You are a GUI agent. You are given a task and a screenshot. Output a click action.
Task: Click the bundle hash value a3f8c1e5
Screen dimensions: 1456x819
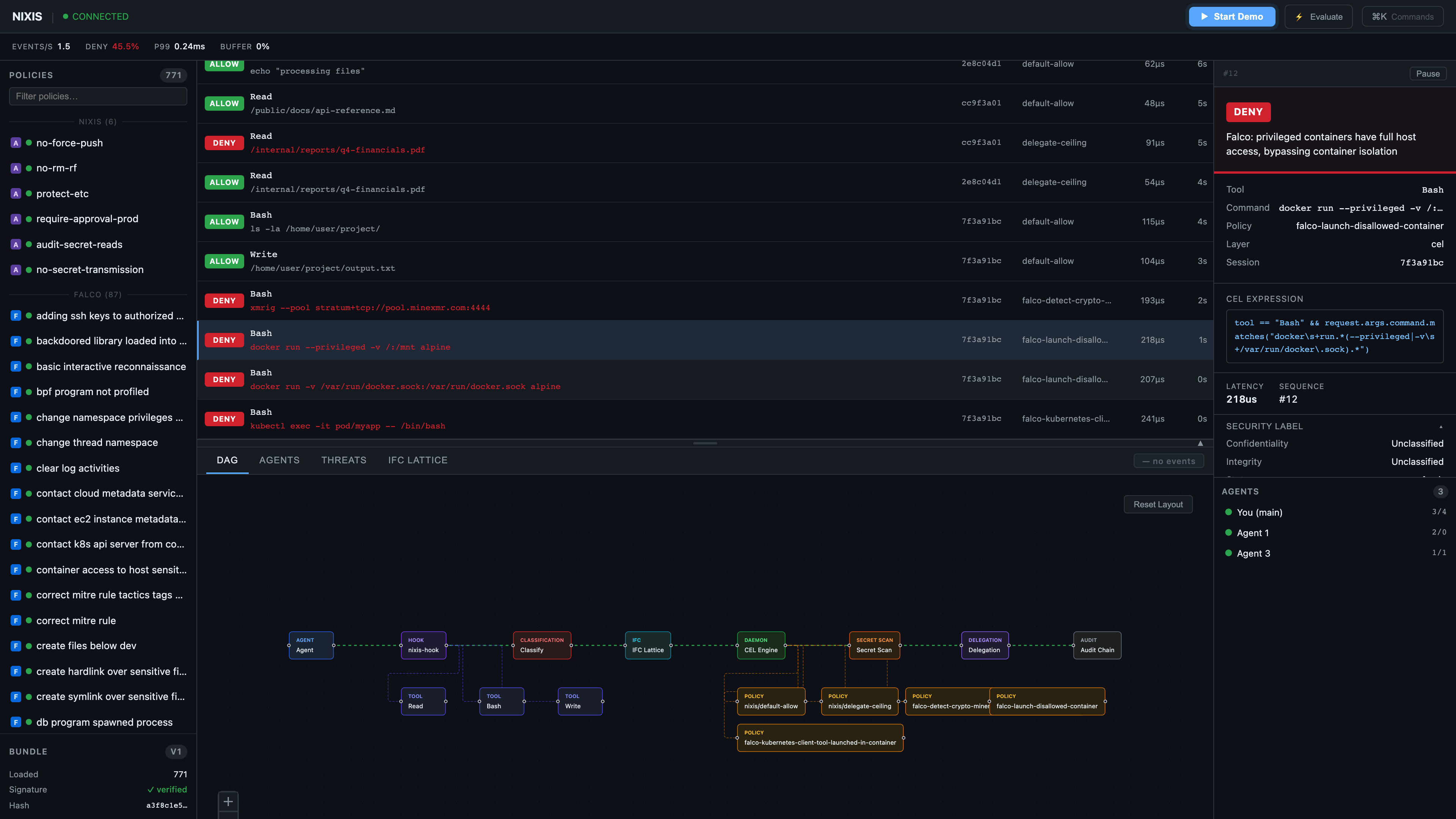pyautogui.click(x=166, y=805)
